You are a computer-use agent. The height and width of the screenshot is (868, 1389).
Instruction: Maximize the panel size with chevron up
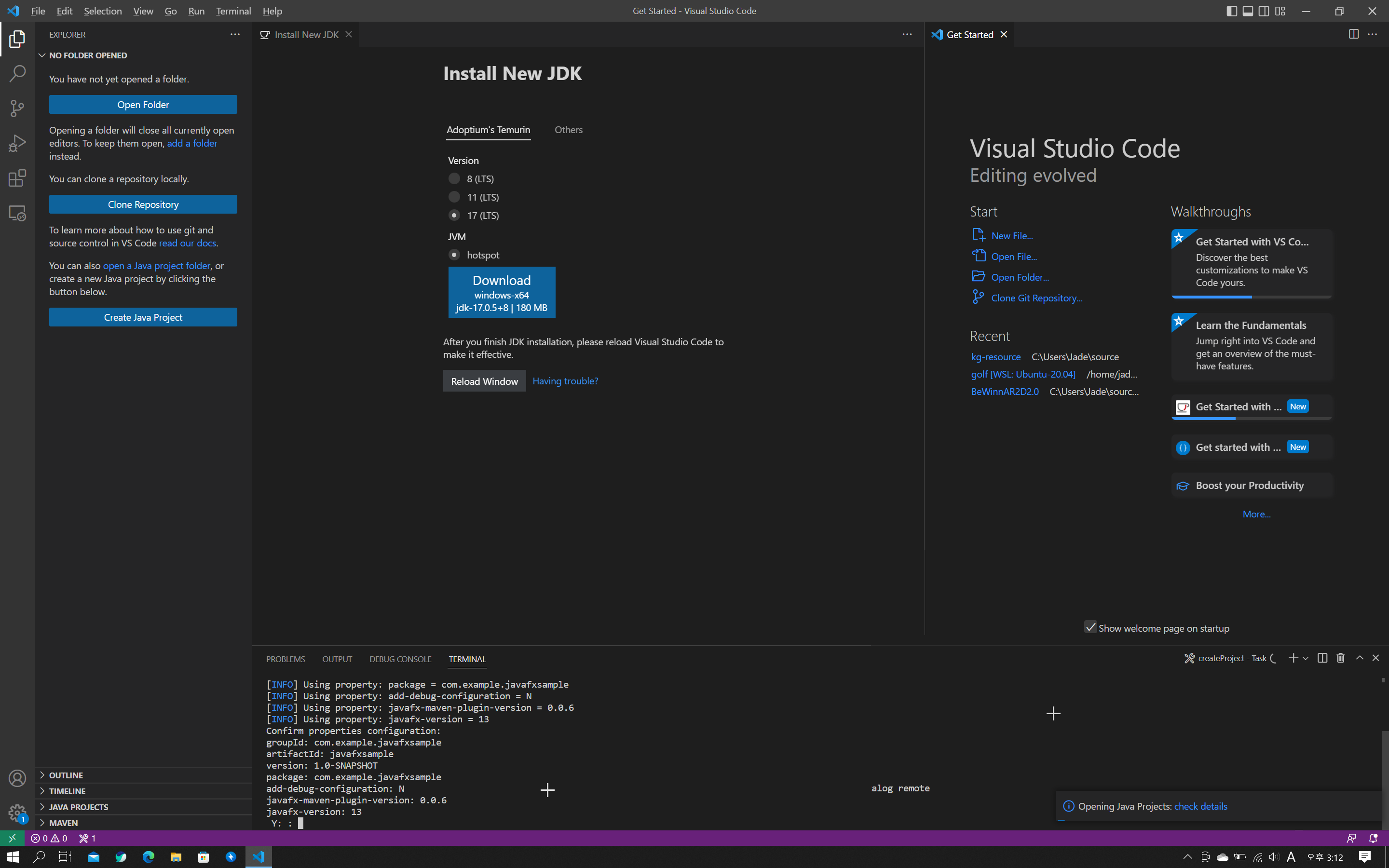point(1360,658)
